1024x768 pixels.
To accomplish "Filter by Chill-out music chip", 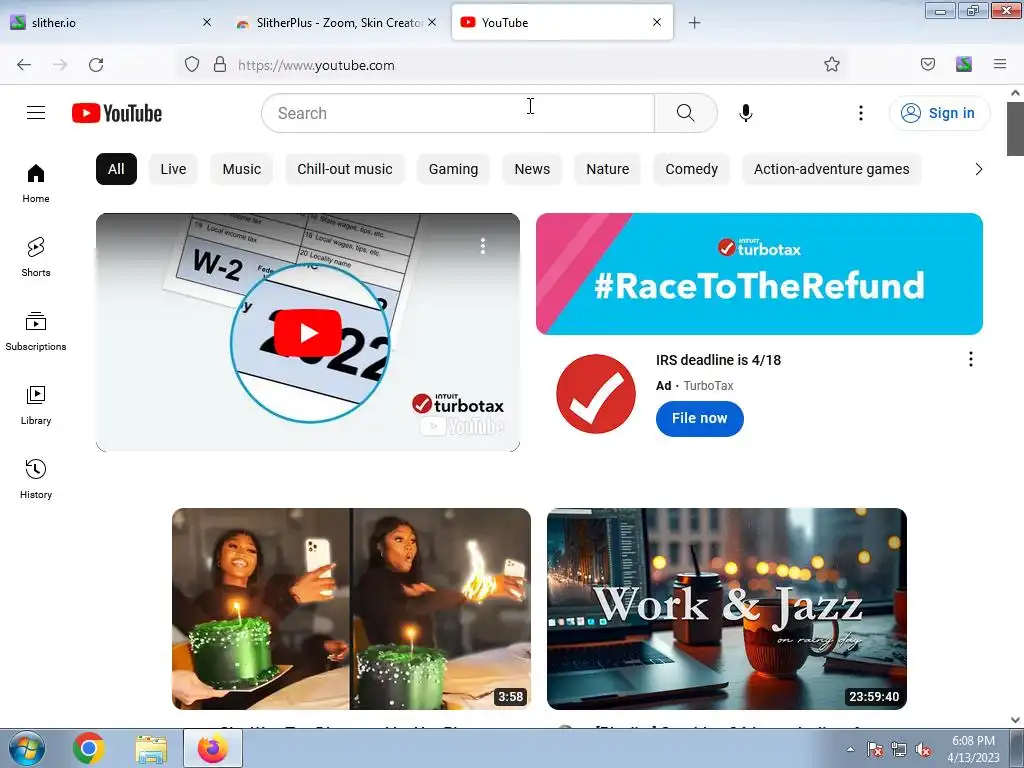I will pos(345,169).
